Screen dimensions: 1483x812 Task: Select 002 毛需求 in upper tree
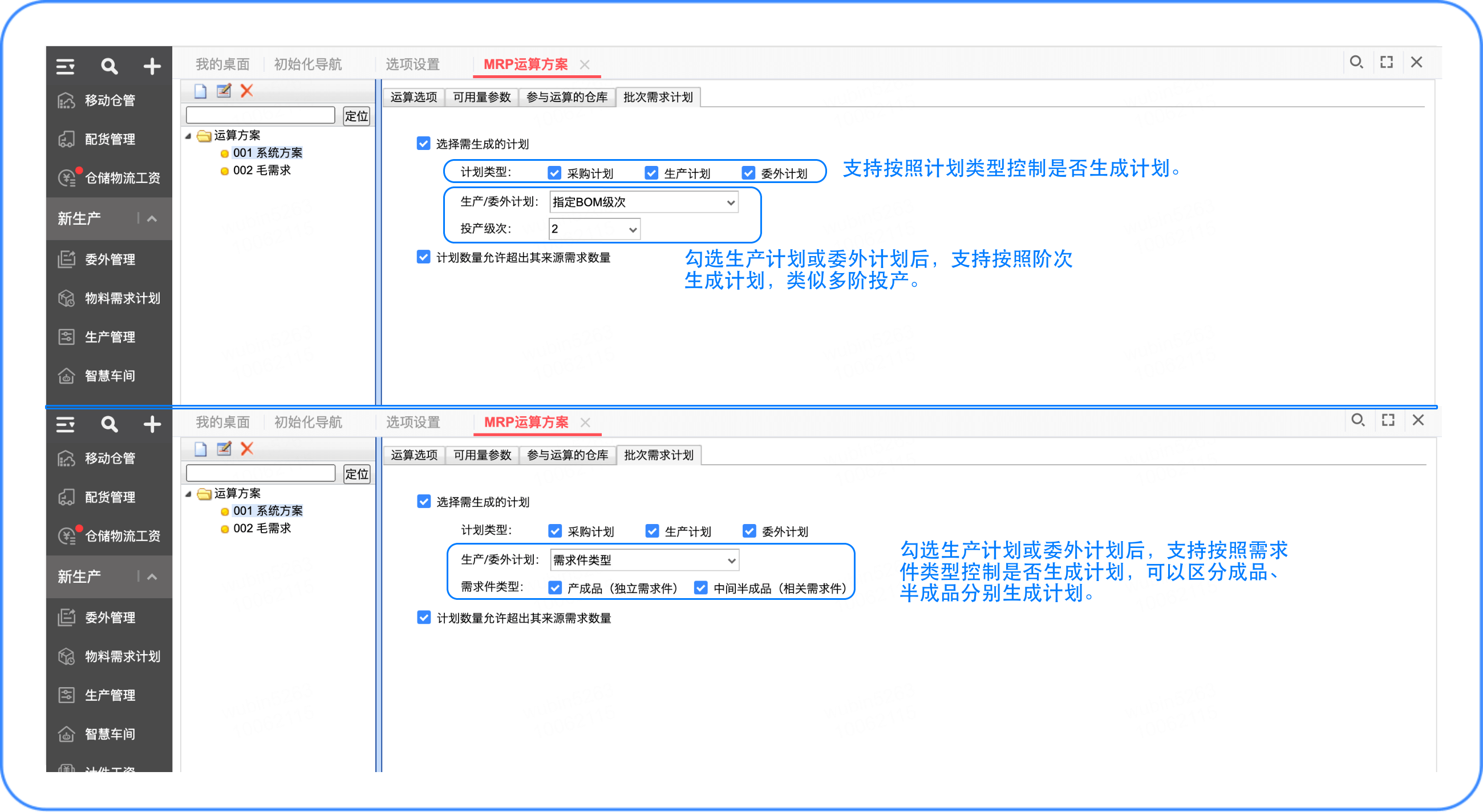click(262, 170)
